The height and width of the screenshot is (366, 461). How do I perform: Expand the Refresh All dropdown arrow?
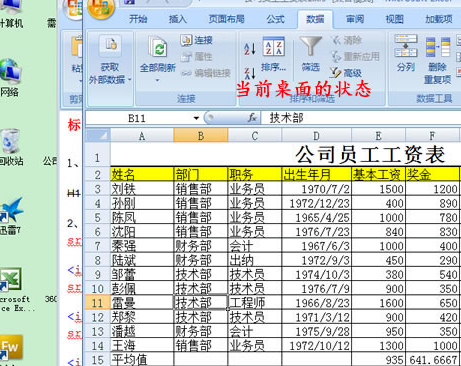point(158,80)
